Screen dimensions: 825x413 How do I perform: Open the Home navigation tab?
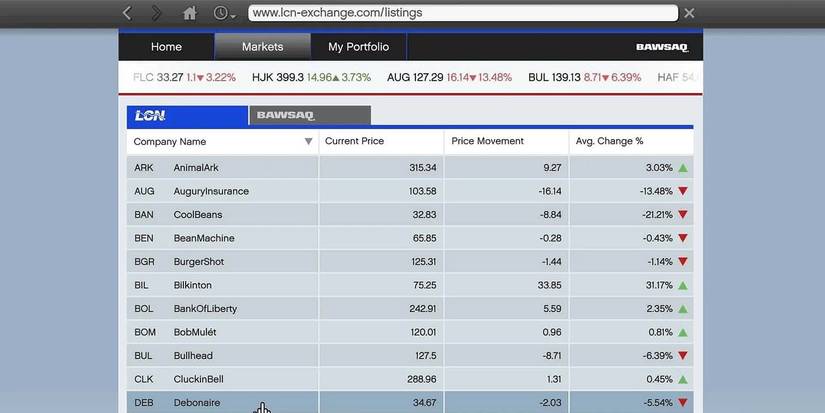(x=166, y=47)
